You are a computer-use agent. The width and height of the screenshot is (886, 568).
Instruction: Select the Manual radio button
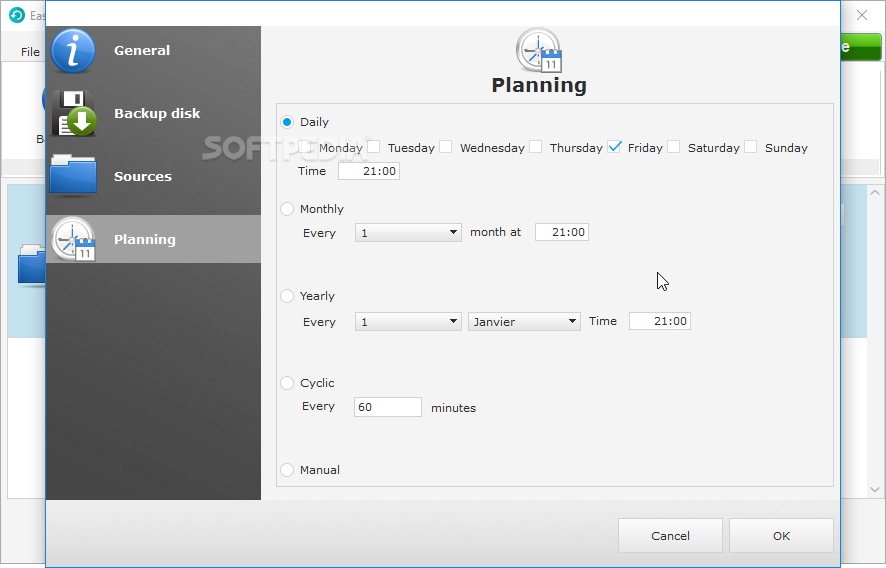287,470
